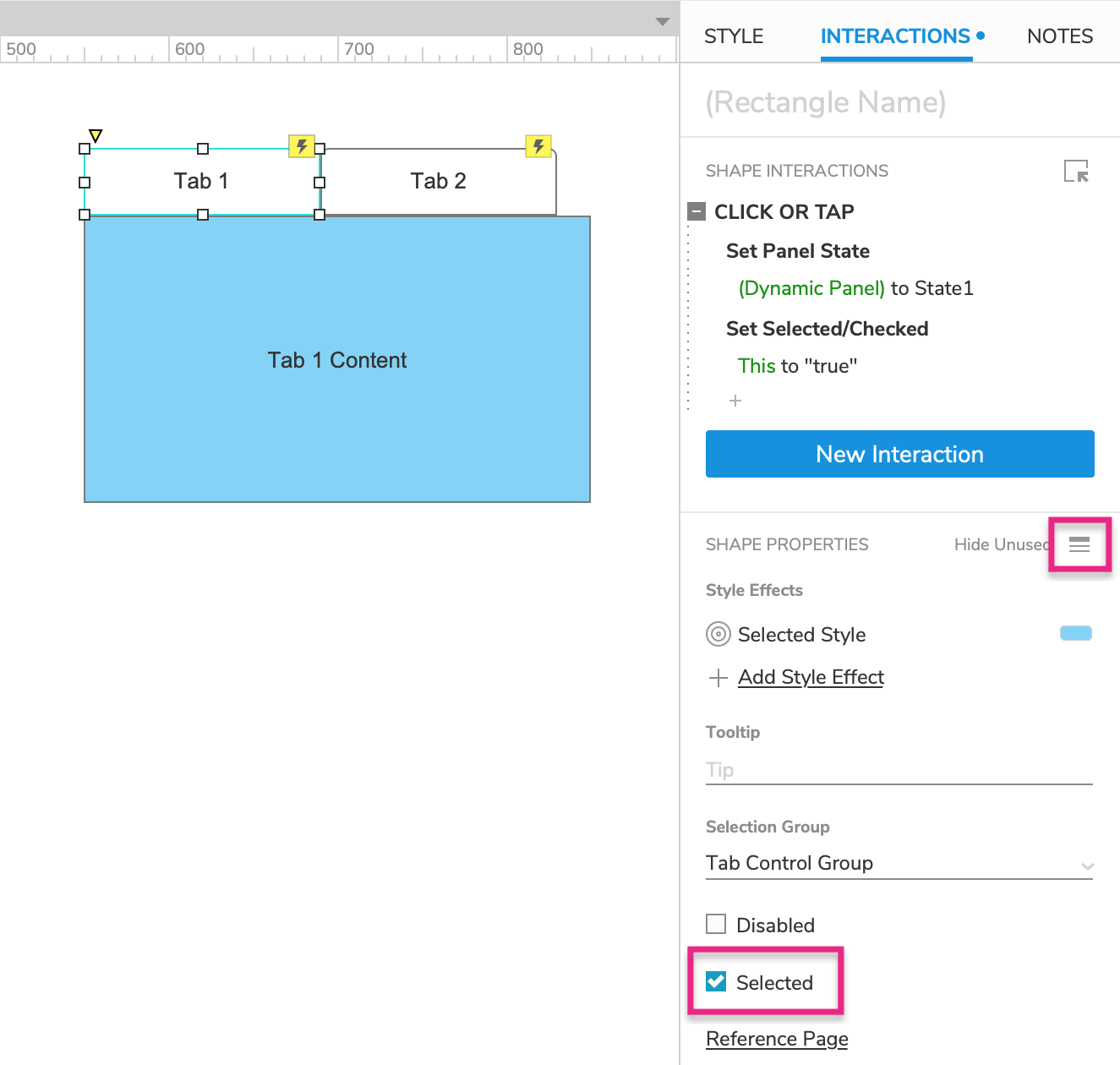Click the Selected Style blue color swatch
This screenshot has height=1065, width=1120.
[1075, 633]
